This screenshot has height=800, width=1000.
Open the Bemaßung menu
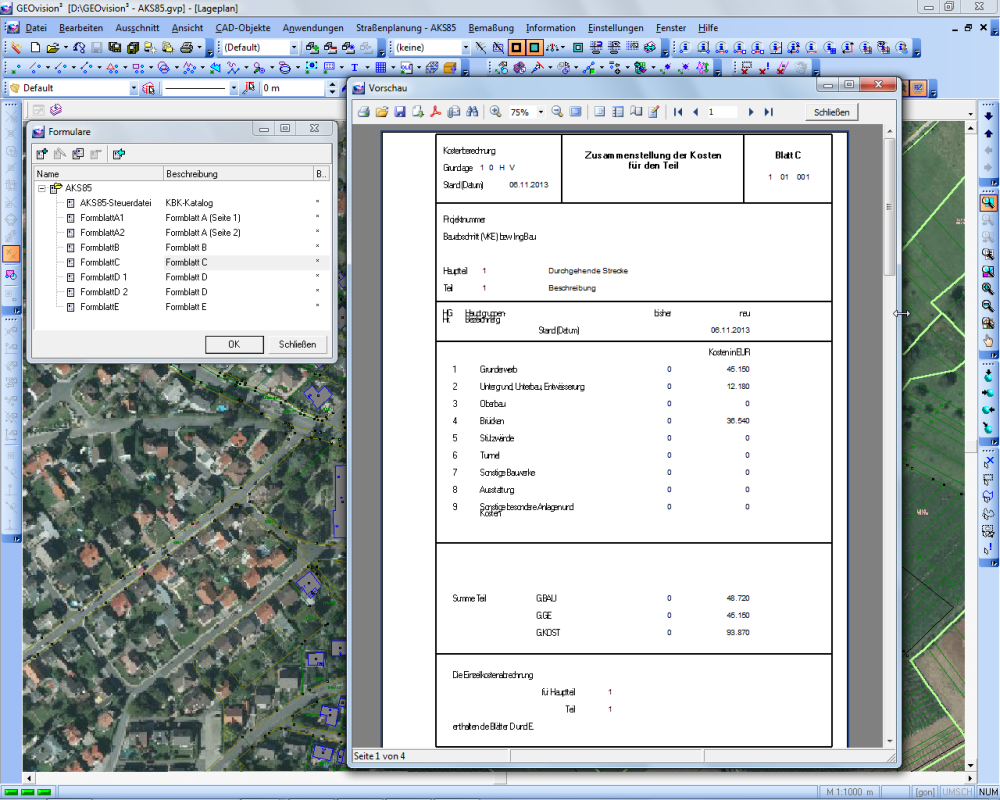coord(490,28)
